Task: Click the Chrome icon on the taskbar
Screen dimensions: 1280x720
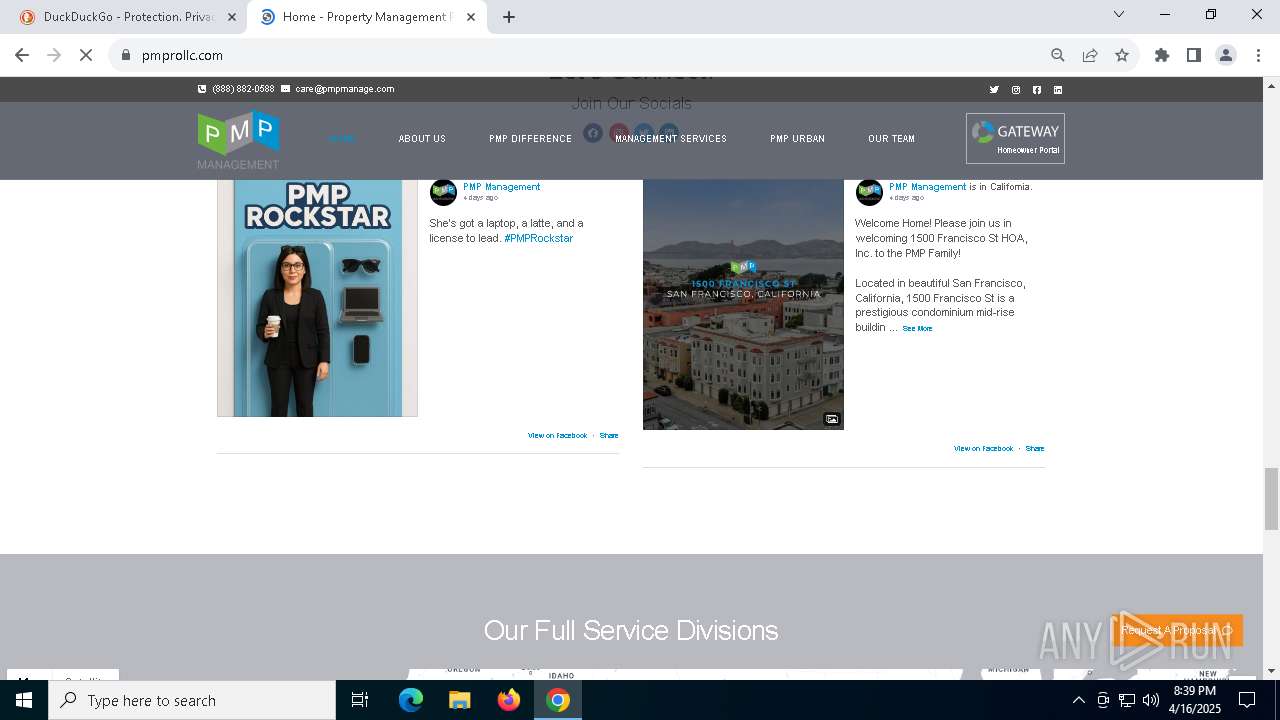Action: pos(558,700)
